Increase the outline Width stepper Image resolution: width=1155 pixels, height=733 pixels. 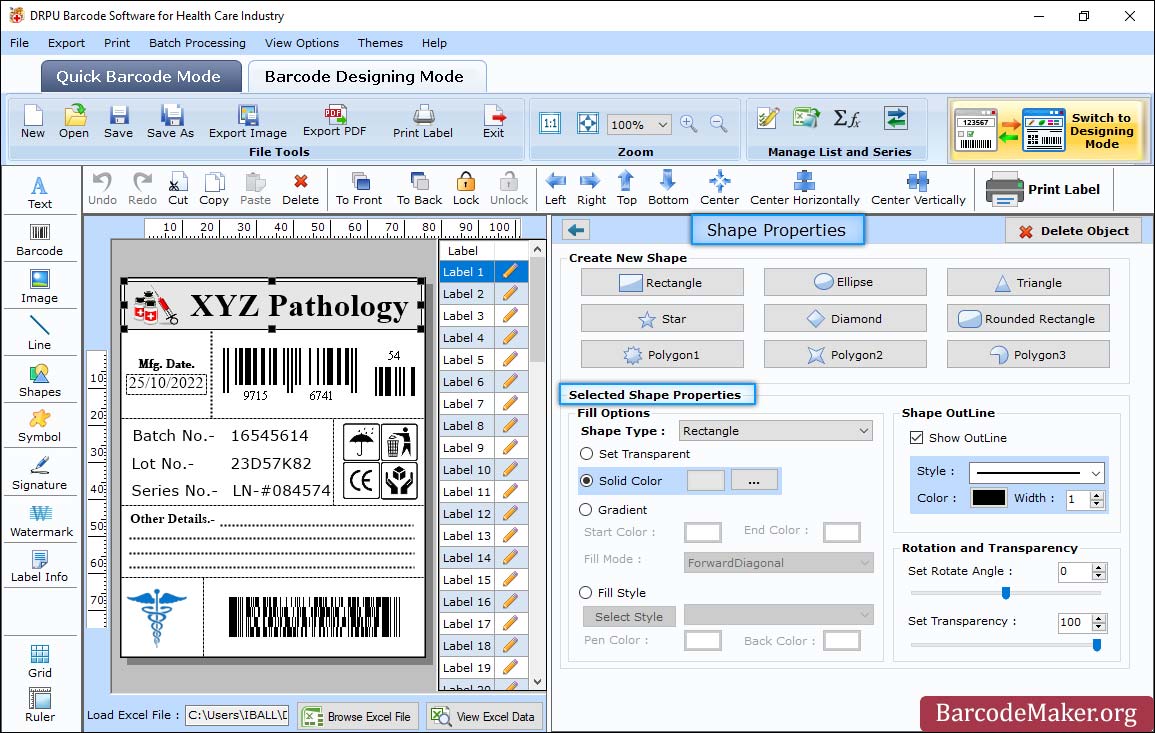tap(1098, 494)
